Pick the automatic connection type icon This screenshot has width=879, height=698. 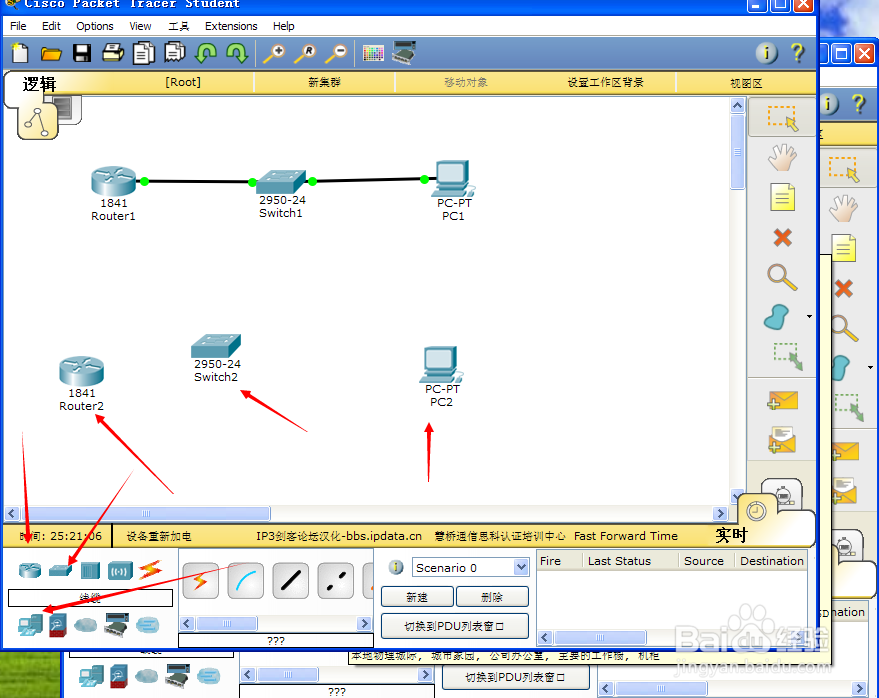pos(201,581)
